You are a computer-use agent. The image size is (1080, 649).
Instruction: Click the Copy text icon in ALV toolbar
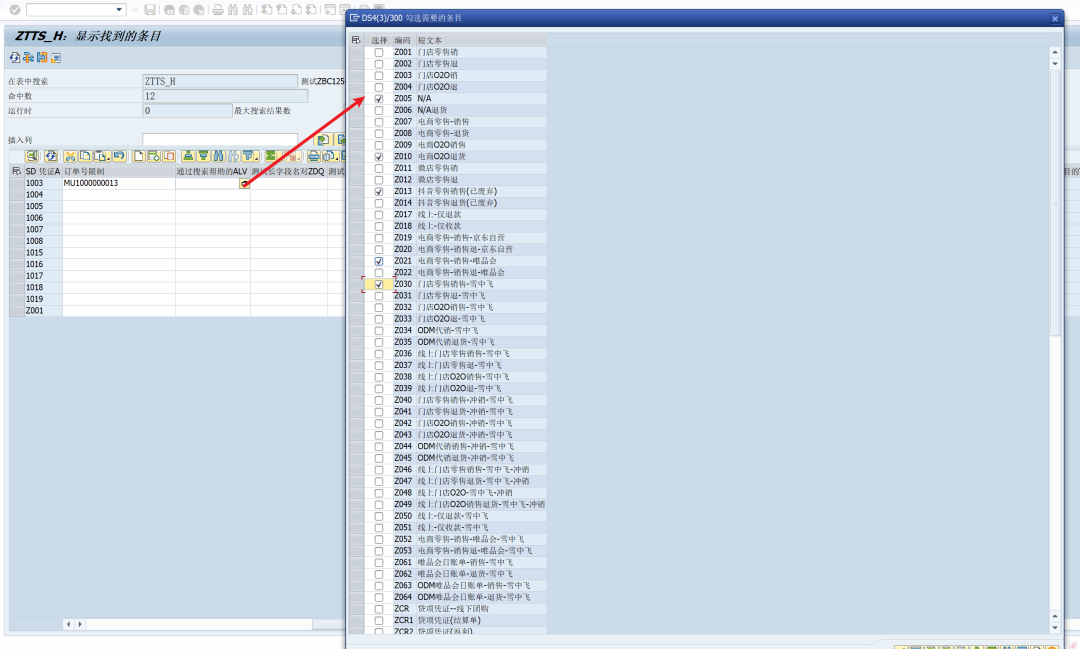[85, 156]
